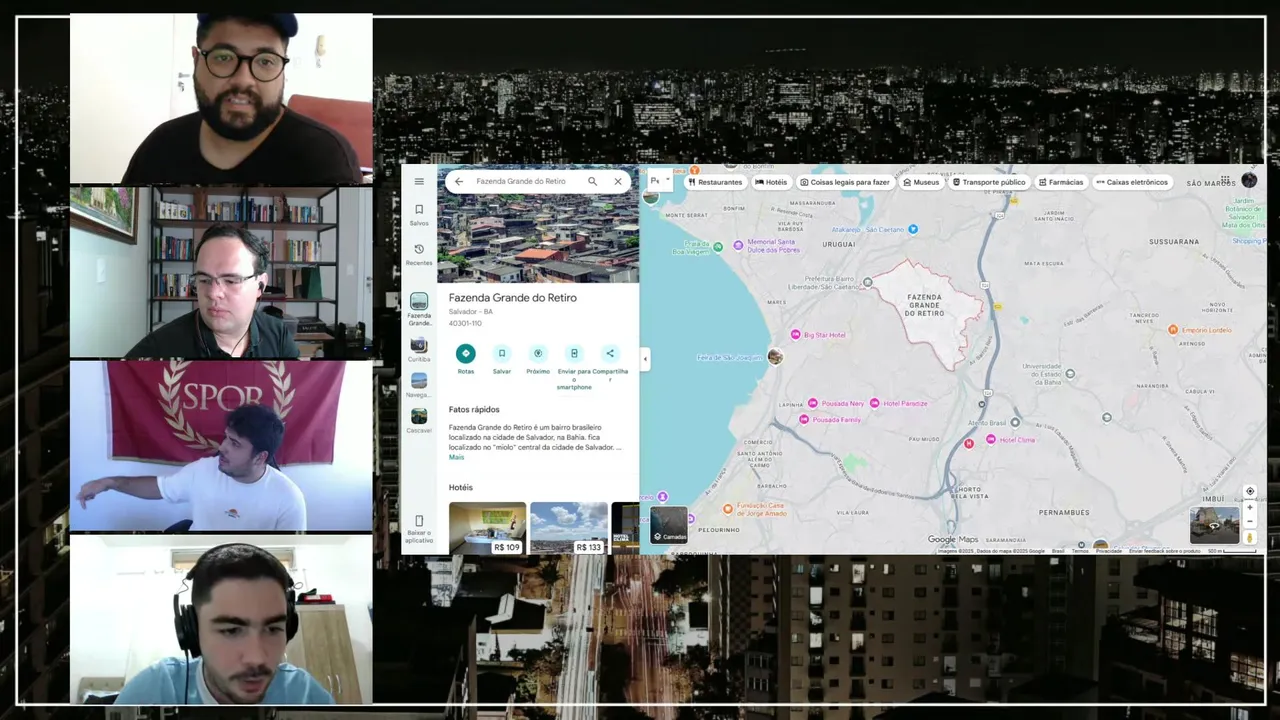This screenshot has height=720, width=1280.
Task: Select Coisas legais para fazer chip
Action: coord(845,182)
